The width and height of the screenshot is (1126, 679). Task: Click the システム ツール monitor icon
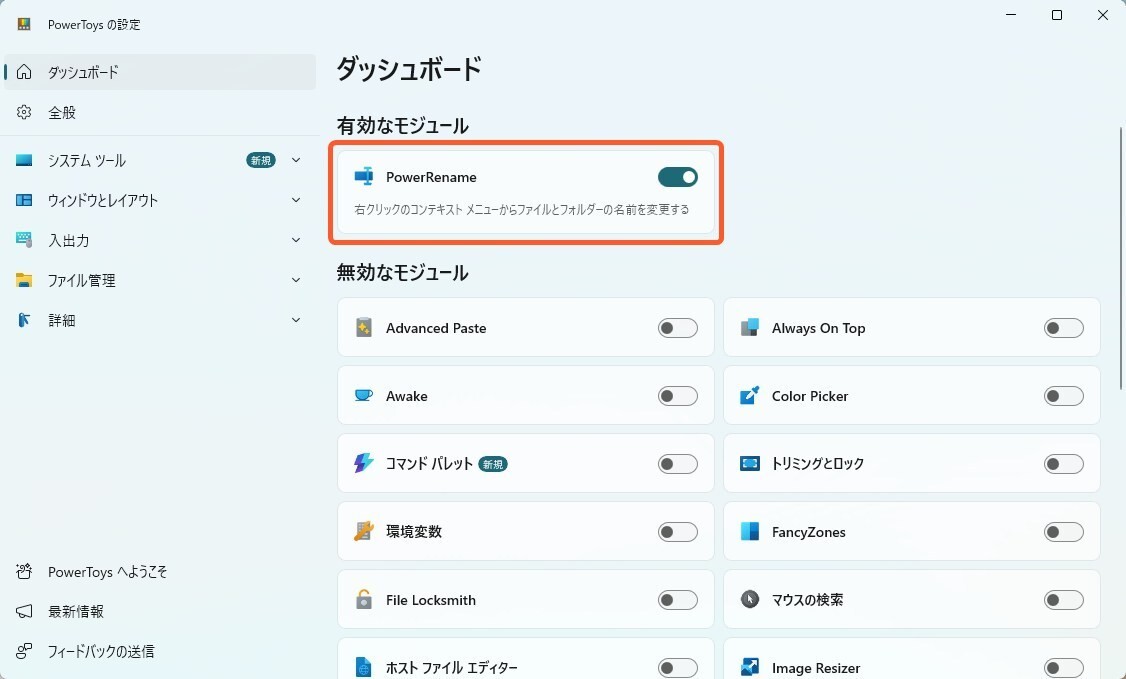[24, 160]
